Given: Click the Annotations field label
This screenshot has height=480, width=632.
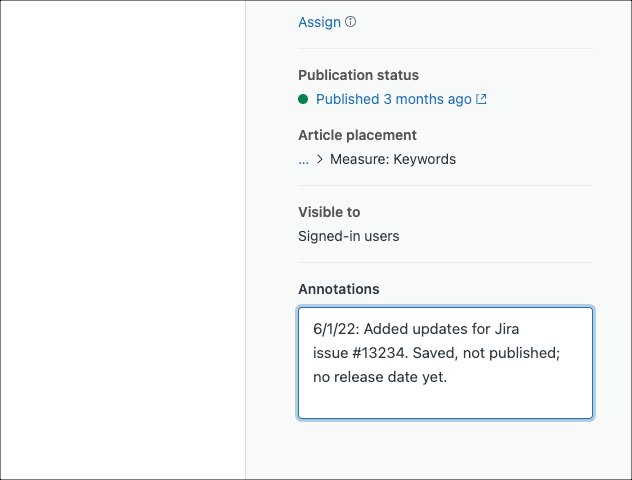Looking at the screenshot, I should [x=338, y=289].
